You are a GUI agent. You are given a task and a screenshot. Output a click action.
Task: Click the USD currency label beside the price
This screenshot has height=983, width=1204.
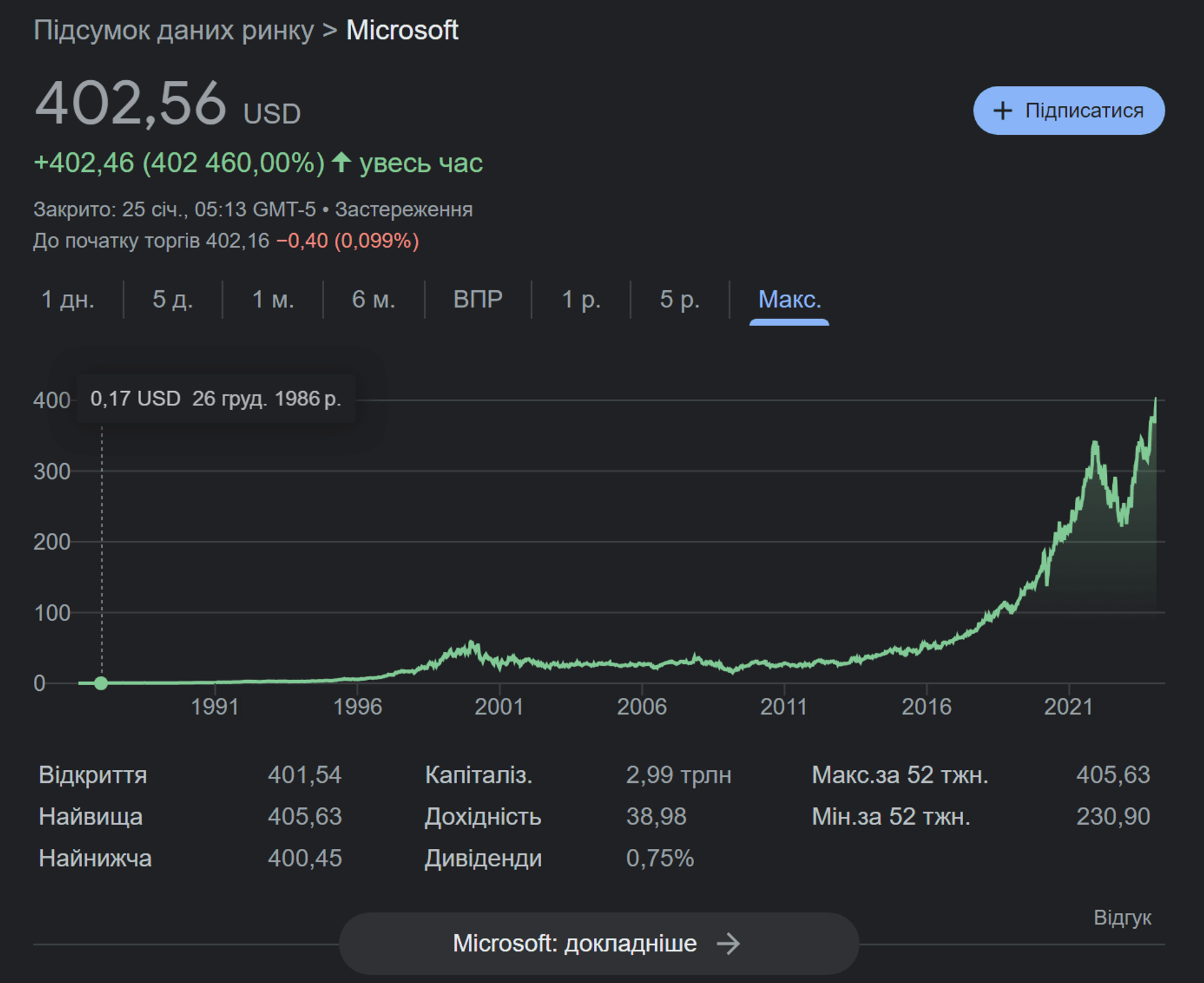pyautogui.click(x=272, y=114)
